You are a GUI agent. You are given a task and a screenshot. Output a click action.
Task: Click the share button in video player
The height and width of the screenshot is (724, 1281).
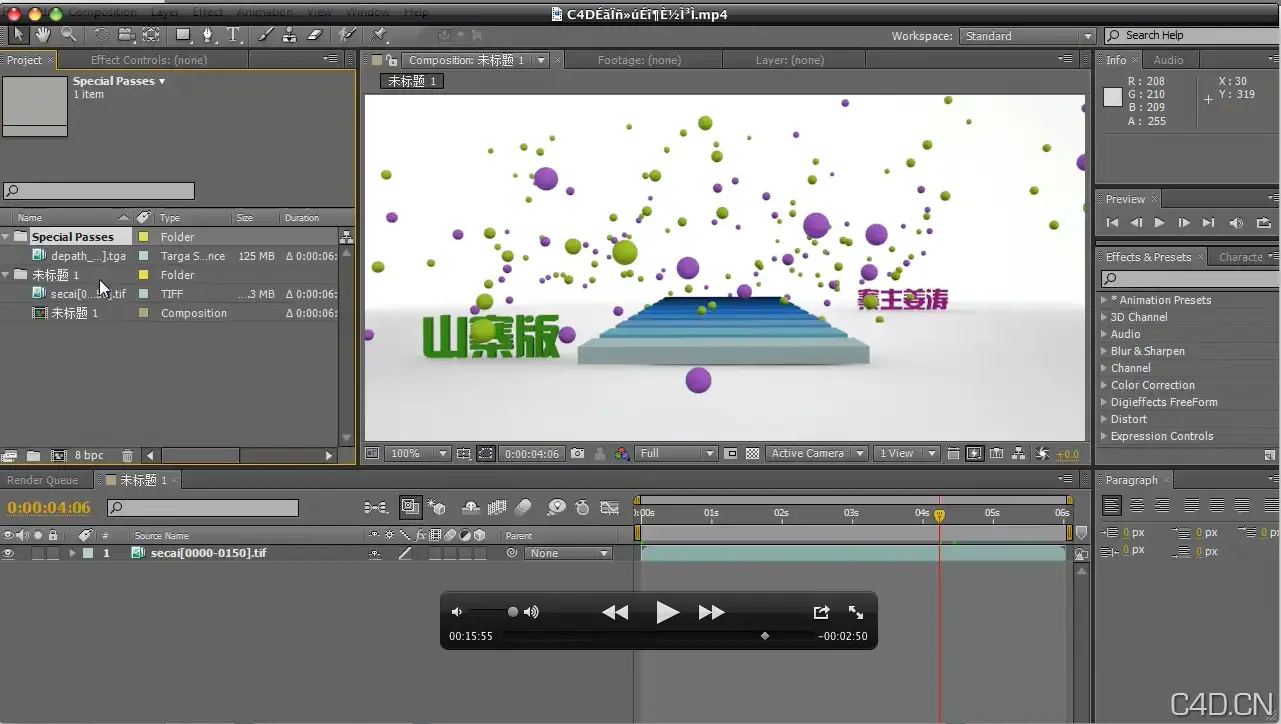pyautogui.click(x=821, y=612)
